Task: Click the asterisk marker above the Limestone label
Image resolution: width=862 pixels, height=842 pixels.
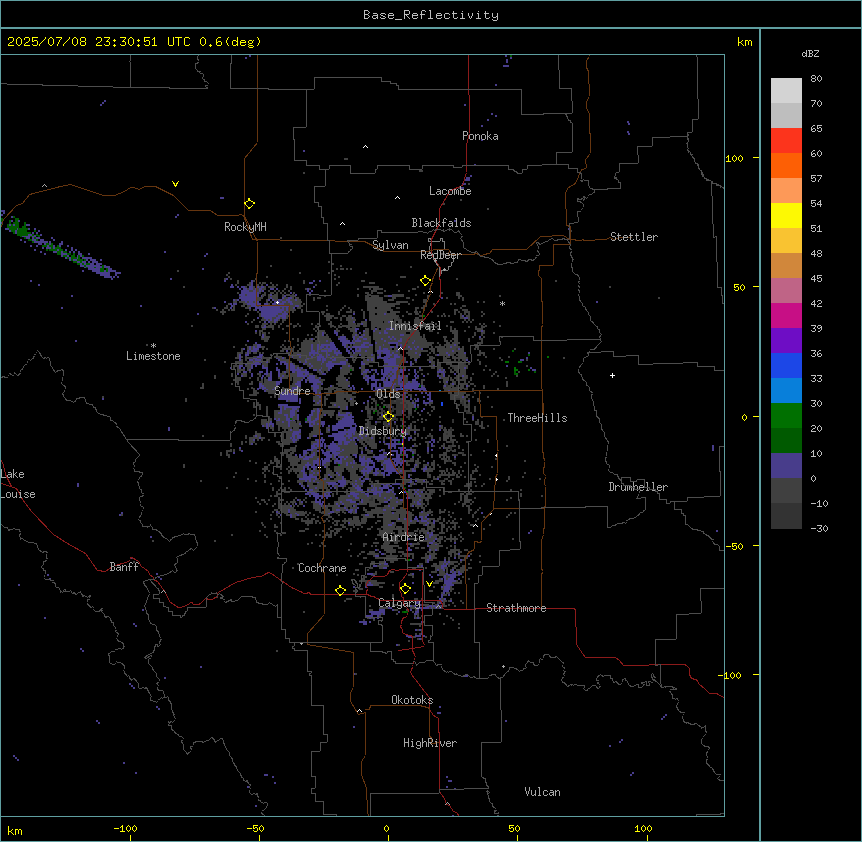Action: (x=153, y=346)
